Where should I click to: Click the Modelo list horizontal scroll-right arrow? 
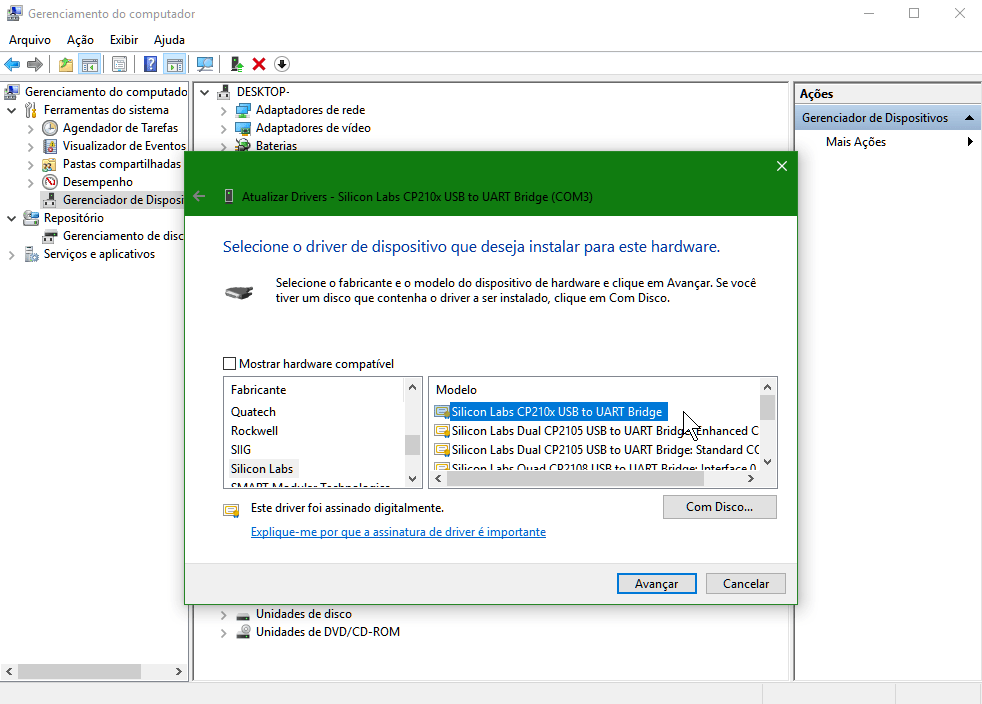point(750,479)
